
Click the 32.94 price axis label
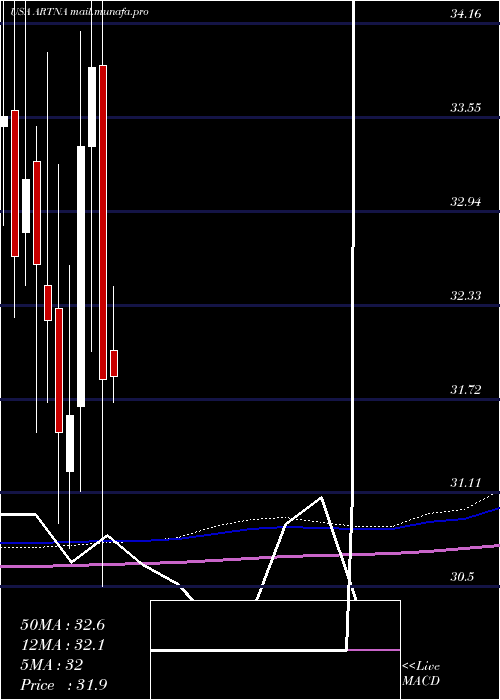pyautogui.click(x=465, y=202)
